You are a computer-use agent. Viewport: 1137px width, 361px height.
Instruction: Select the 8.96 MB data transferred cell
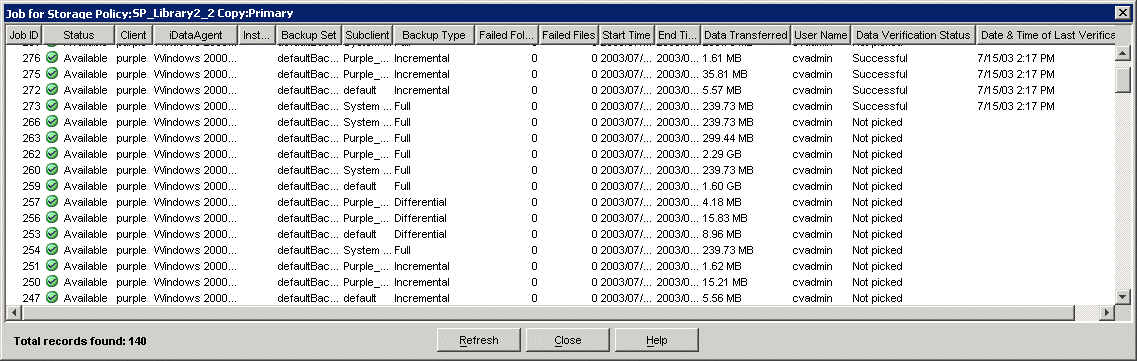point(722,233)
